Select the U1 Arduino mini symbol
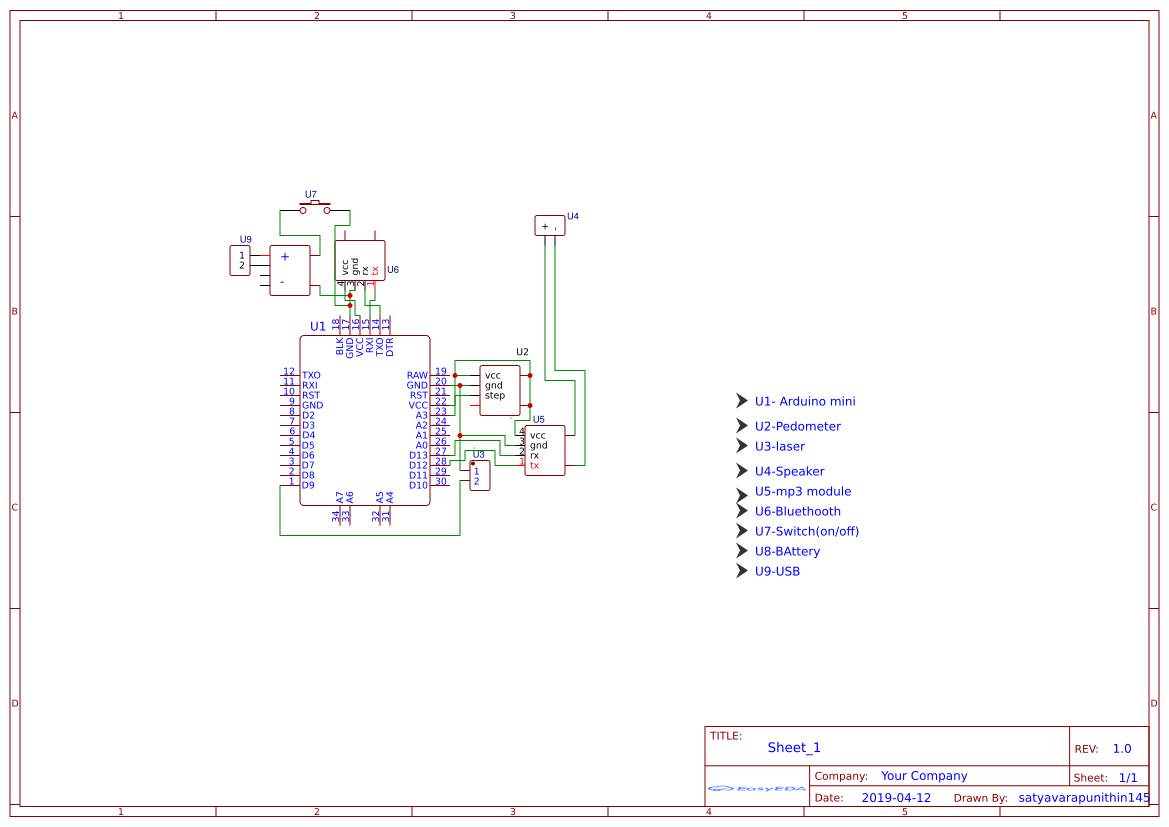 tap(365, 420)
